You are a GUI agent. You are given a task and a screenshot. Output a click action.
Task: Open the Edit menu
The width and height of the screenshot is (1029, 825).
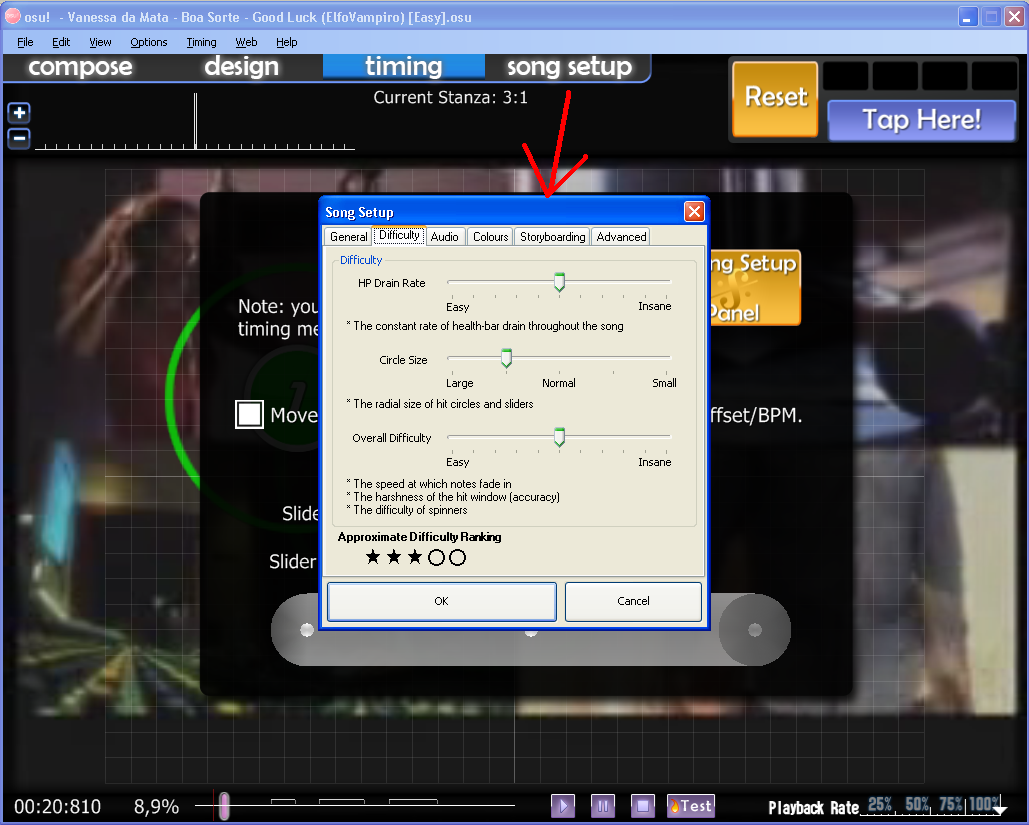[x=61, y=42]
